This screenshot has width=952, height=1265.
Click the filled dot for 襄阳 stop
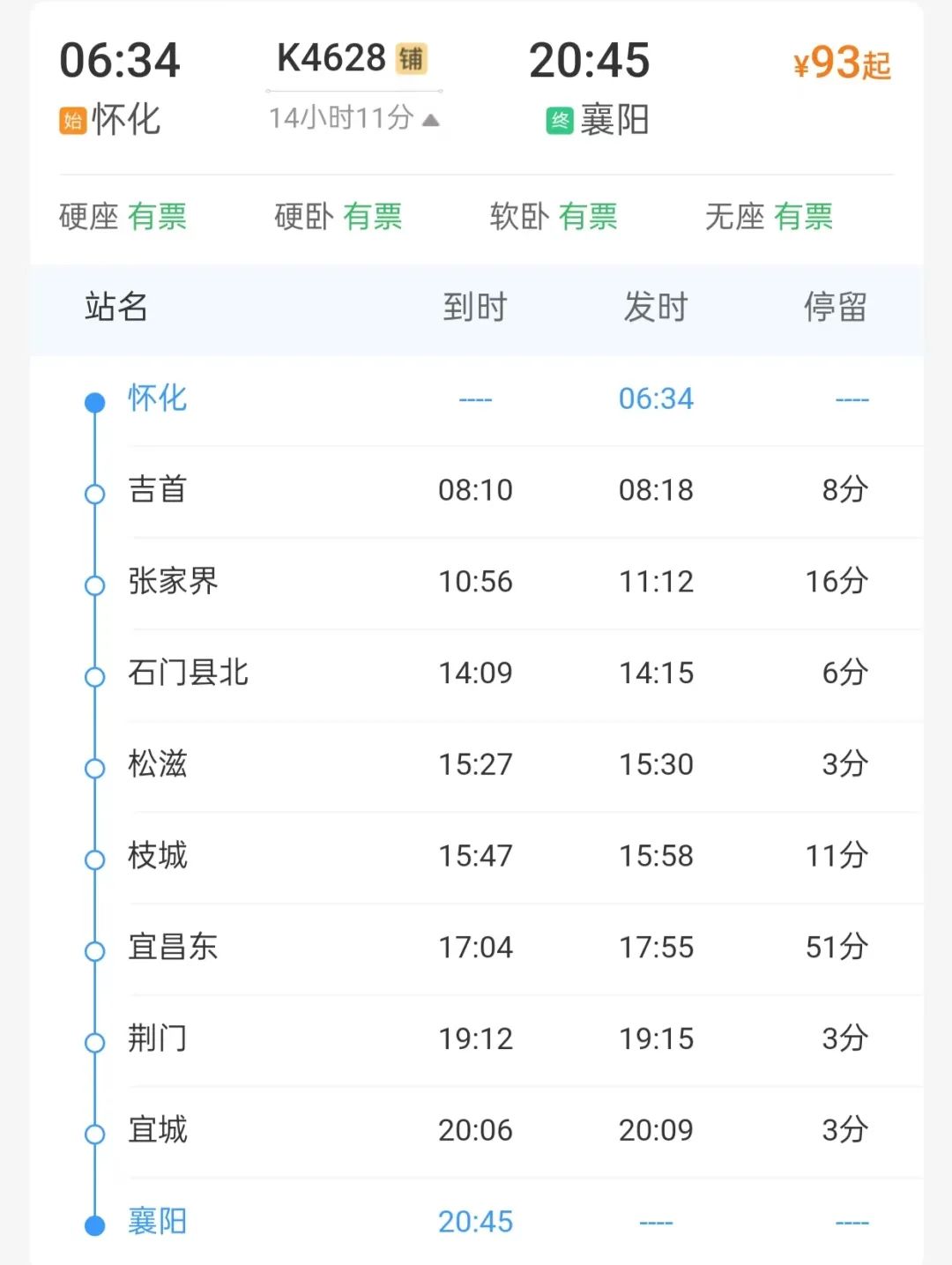(x=94, y=1225)
